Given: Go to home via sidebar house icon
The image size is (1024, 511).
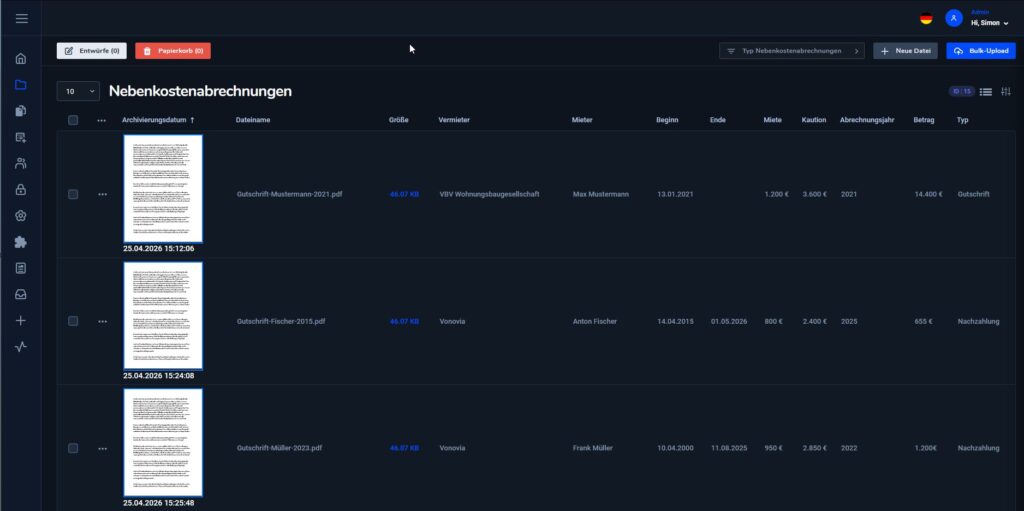Looking at the screenshot, I should pyautogui.click(x=21, y=59).
